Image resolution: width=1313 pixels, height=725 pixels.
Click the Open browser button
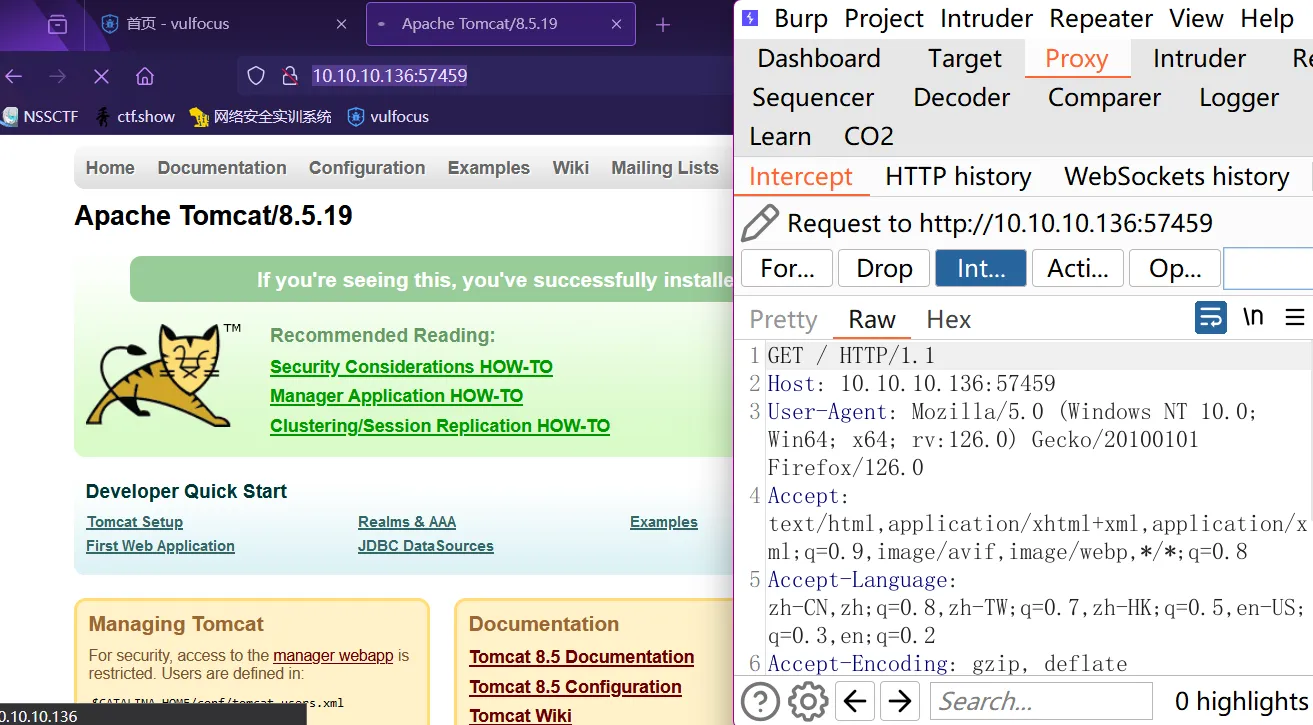pos(1174,268)
